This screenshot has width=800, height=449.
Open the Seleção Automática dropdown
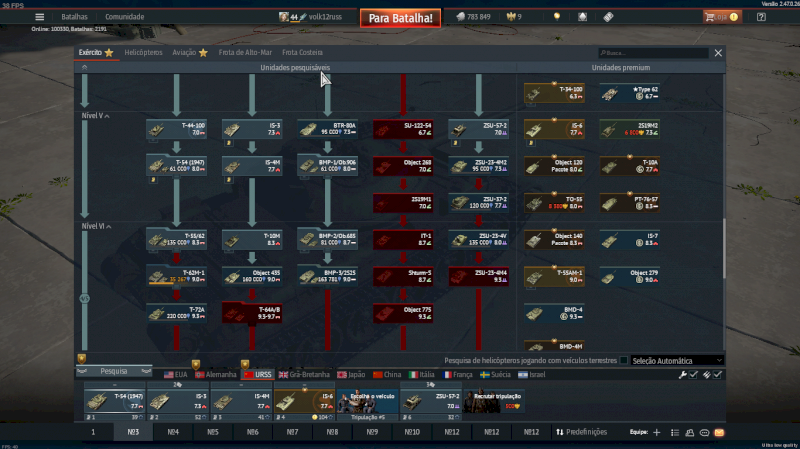(x=677, y=360)
